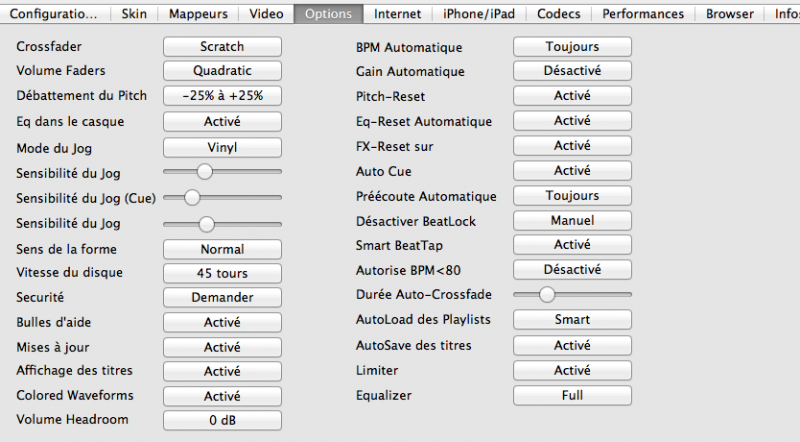Image resolution: width=800 pixels, height=442 pixels.
Task: Enable Gain Automatique
Action: [572, 71]
